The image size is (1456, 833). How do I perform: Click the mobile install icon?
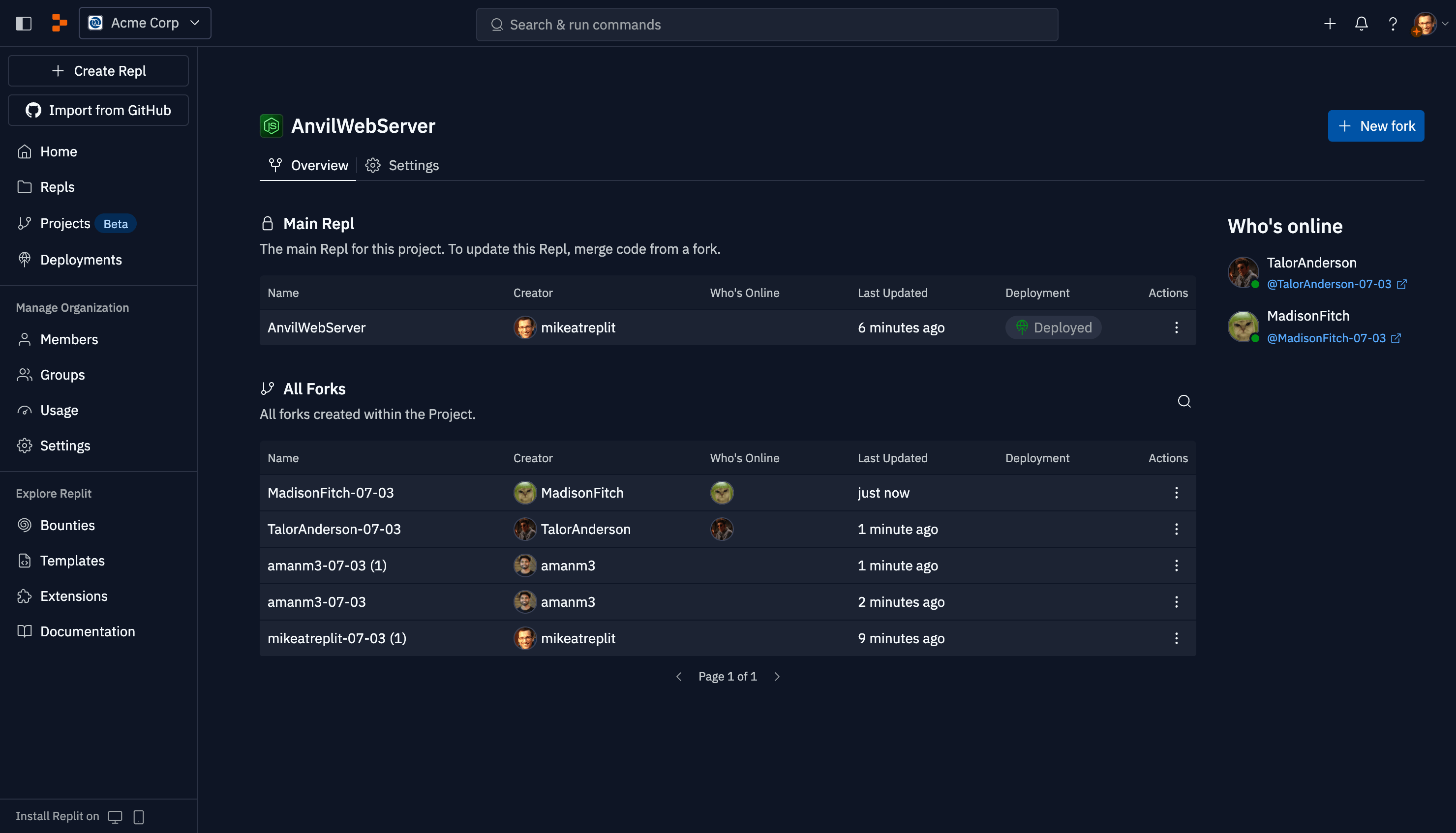[138, 816]
